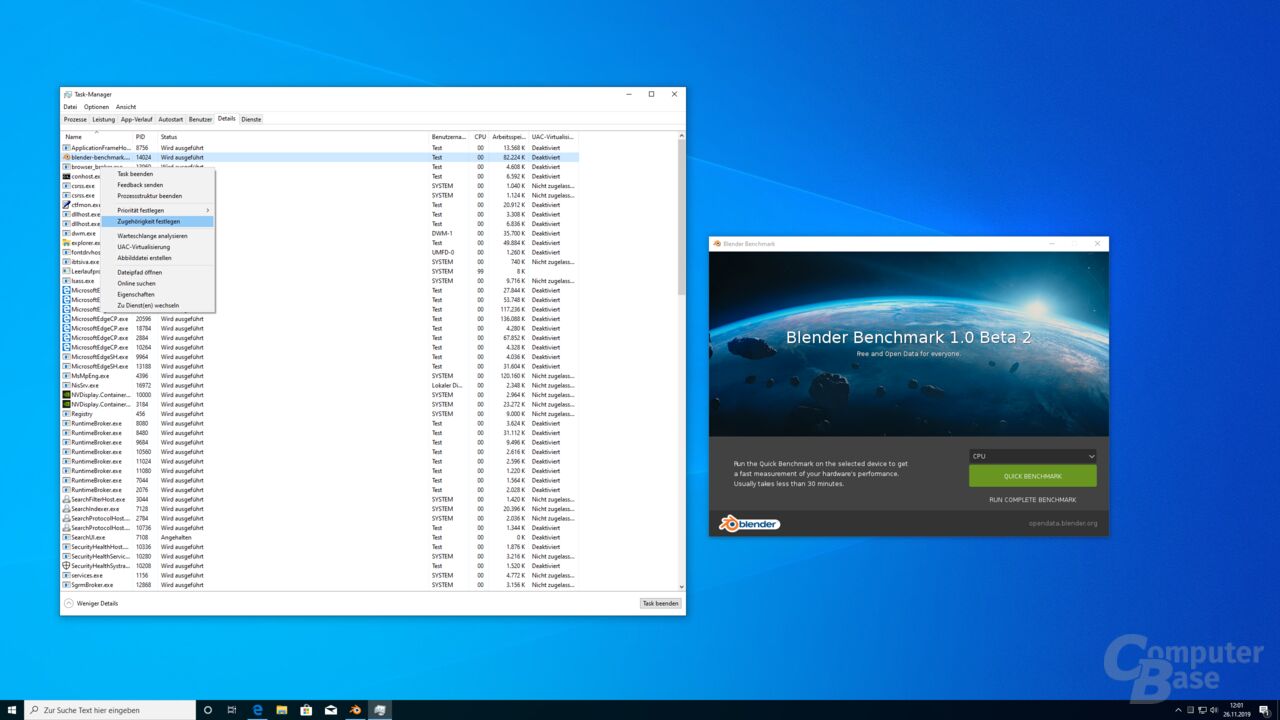Switch to the Benutzer tab
Image resolution: width=1280 pixels, height=720 pixels.
(x=201, y=119)
